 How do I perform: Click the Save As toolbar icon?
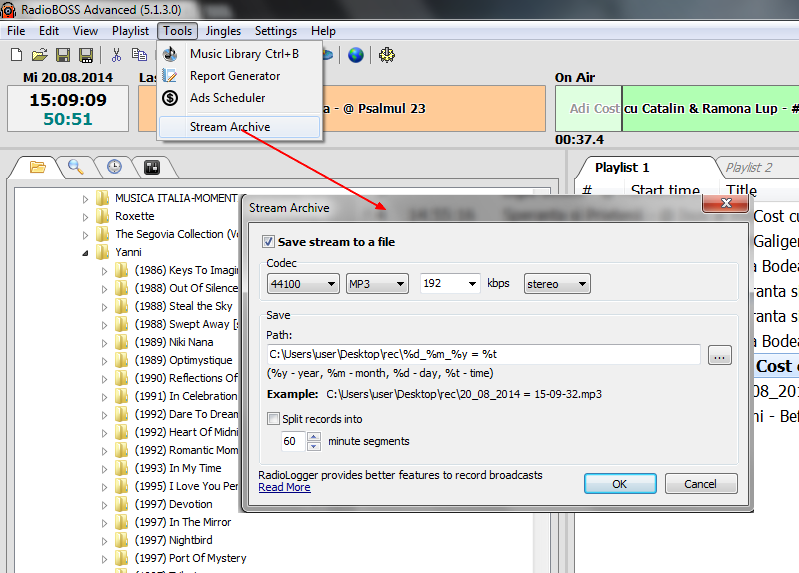click(86, 55)
